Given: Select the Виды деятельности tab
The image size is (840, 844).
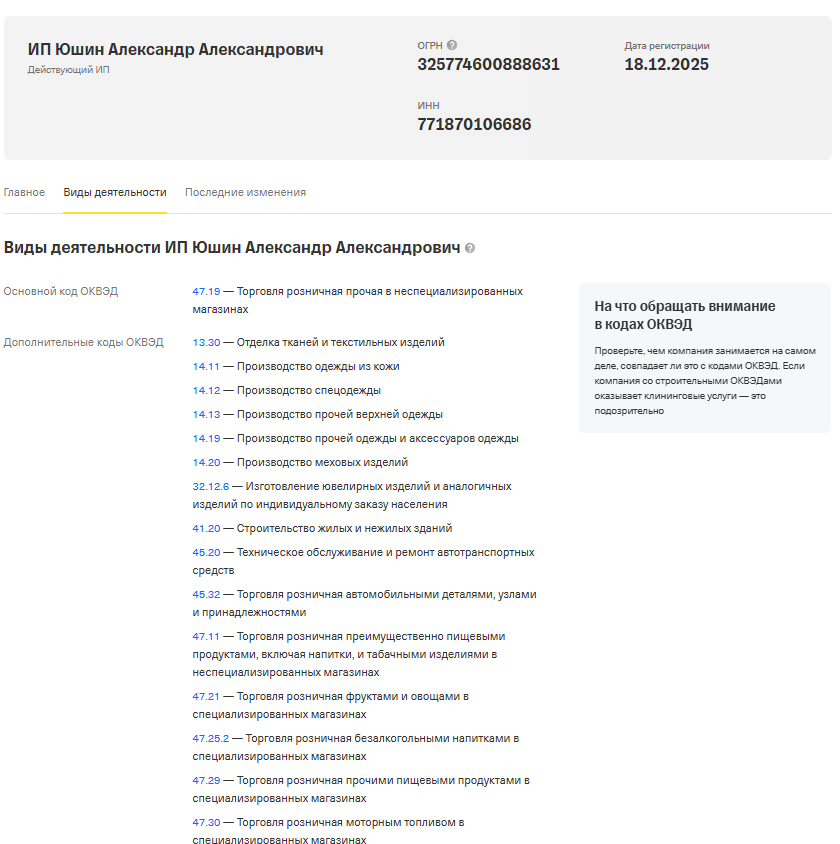Looking at the screenshot, I should pos(115,192).
